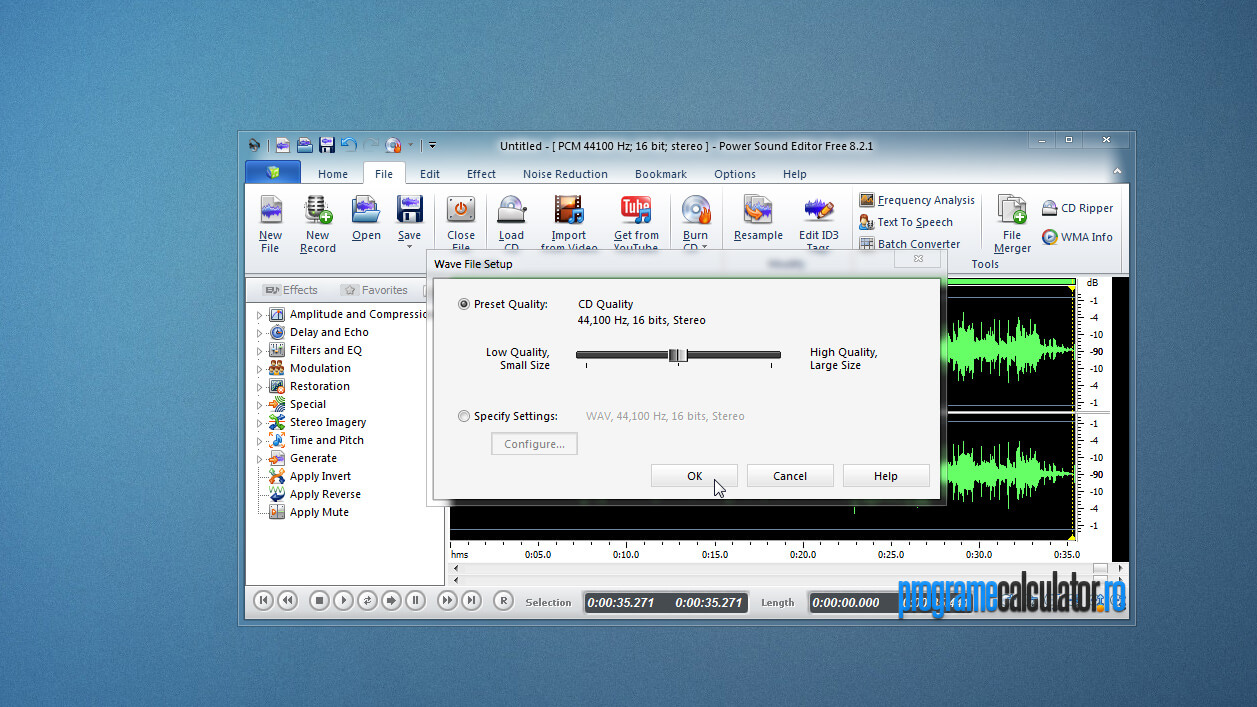The image size is (1257, 707).
Task: Open the Effect ribbon tab
Action: click(x=481, y=174)
